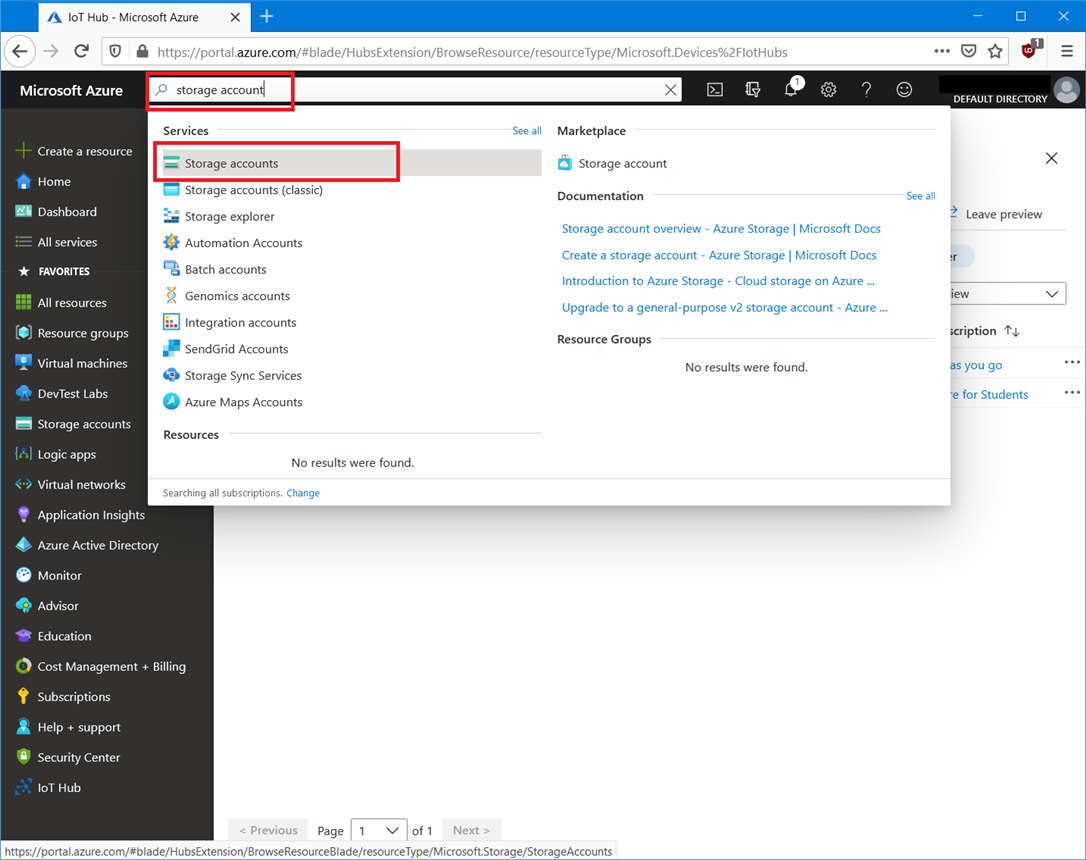Click See all next to Services
This screenshot has height=860, width=1086.
point(526,131)
